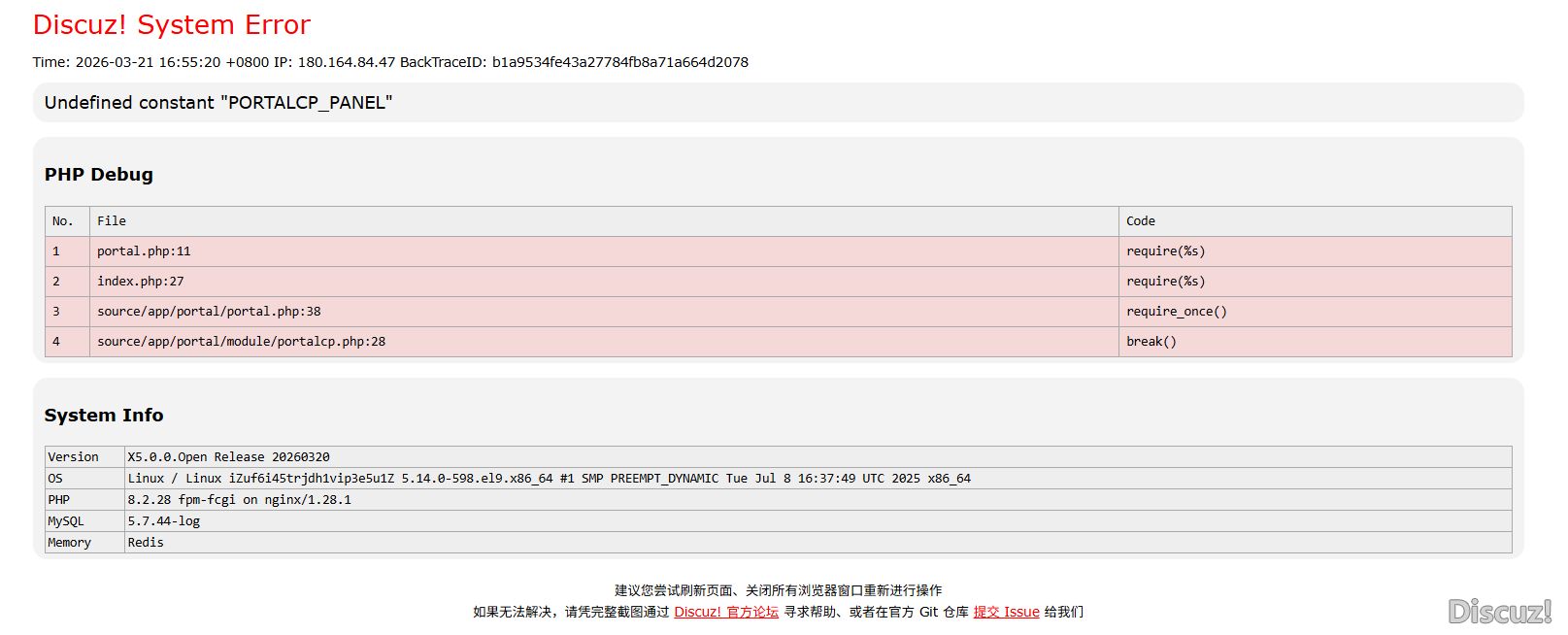Click the File column header
This screenshot has height=635, width=1568.
(x=112, y=221)
